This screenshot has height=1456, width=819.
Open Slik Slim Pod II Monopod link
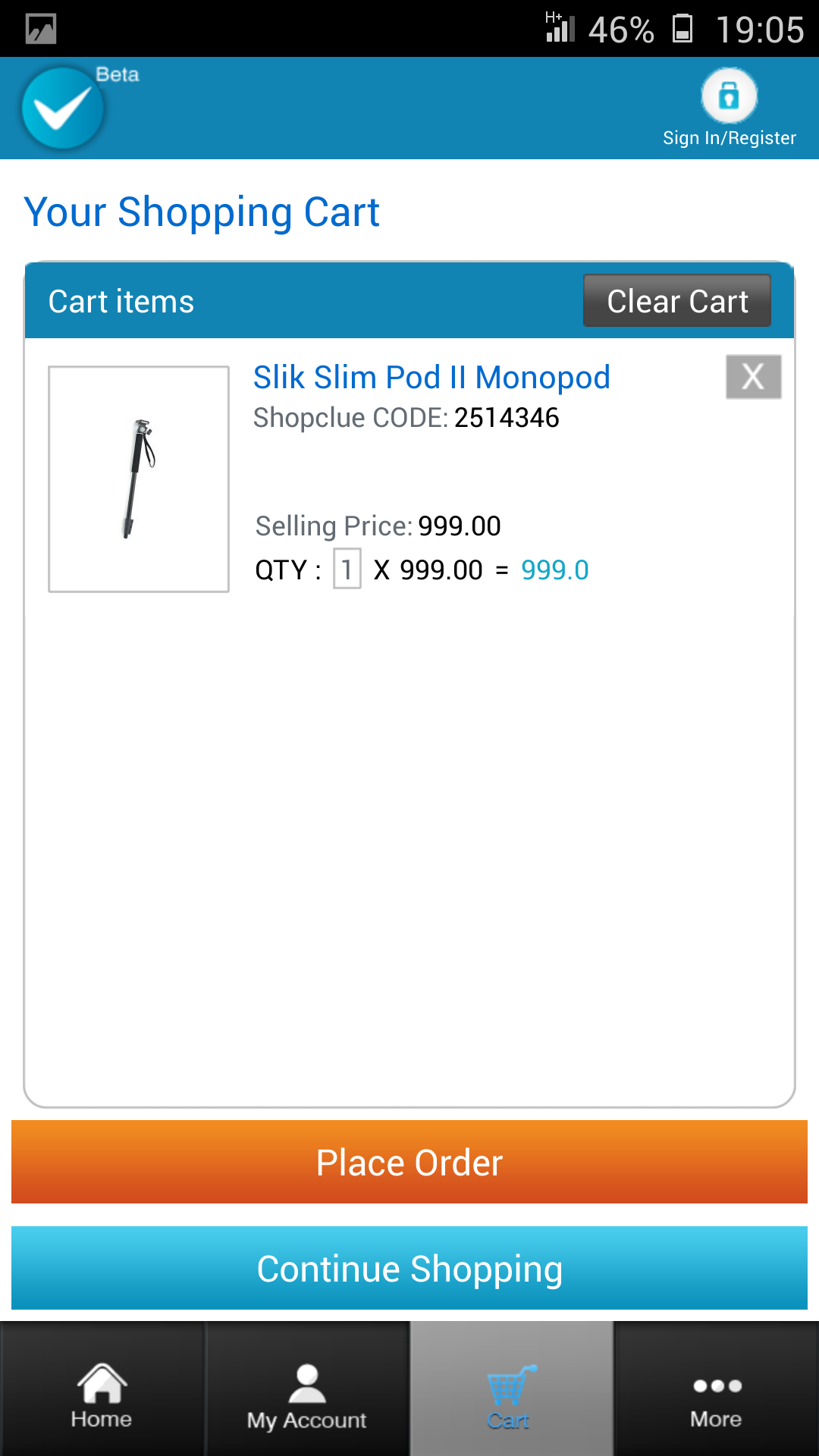tap(431, 377)
